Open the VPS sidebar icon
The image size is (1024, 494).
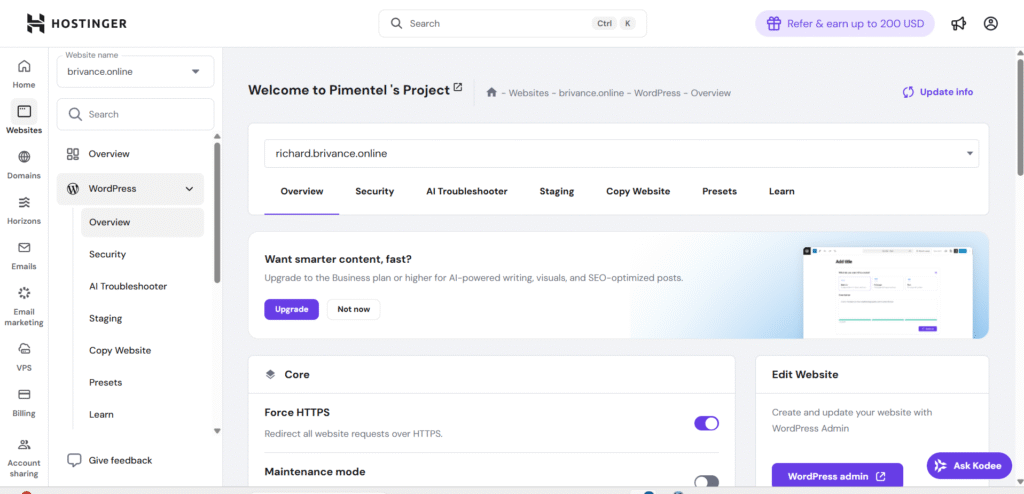[24, 349]
